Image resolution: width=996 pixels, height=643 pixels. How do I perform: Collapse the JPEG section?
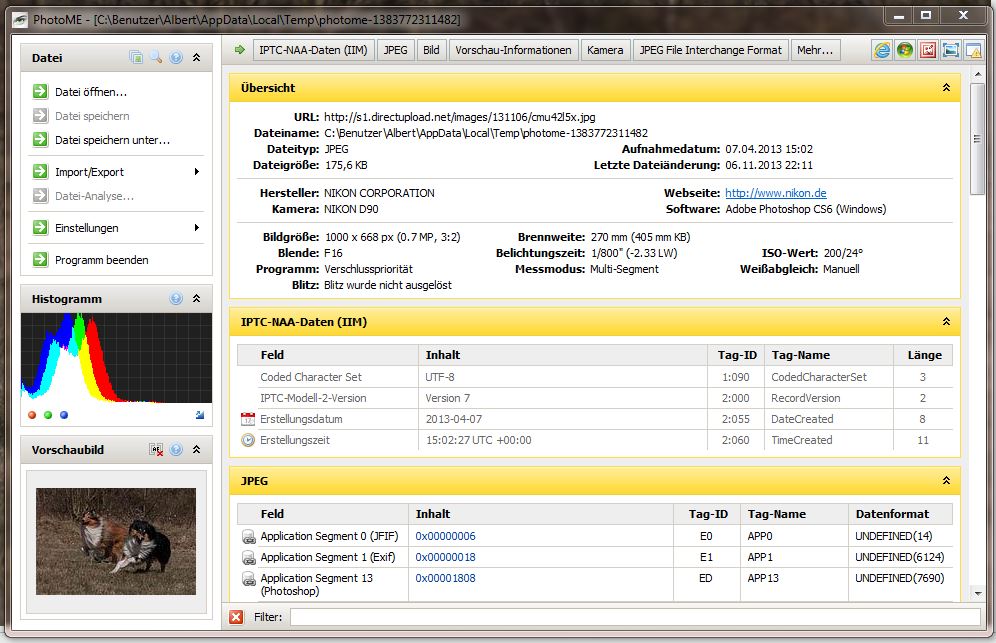click(x=946, y=480)
